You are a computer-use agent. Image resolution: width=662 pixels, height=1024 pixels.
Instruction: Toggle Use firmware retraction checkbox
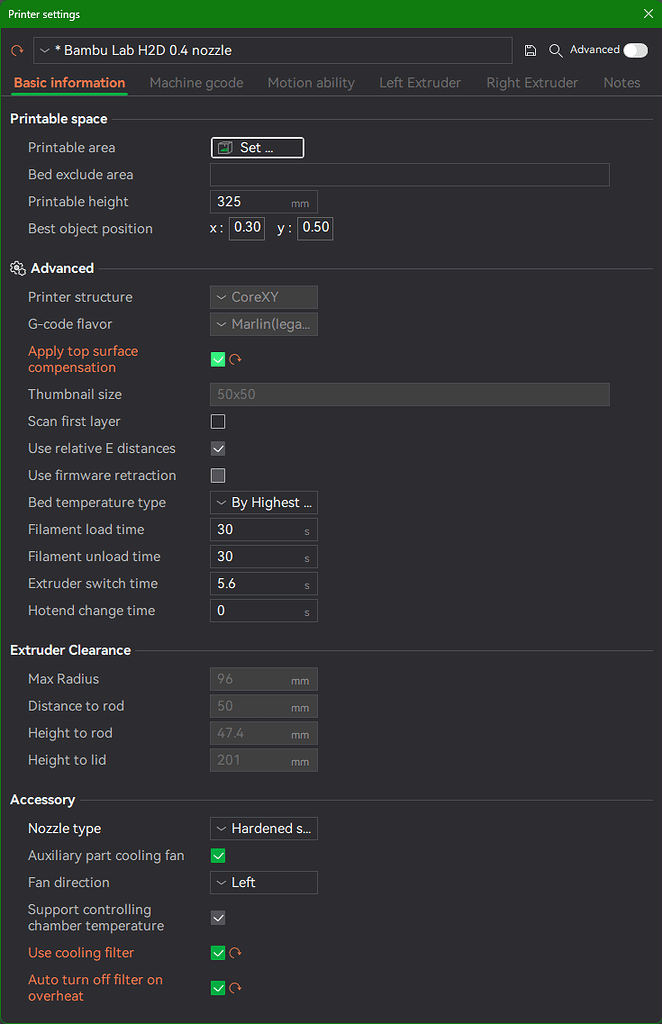click(218, 475)
